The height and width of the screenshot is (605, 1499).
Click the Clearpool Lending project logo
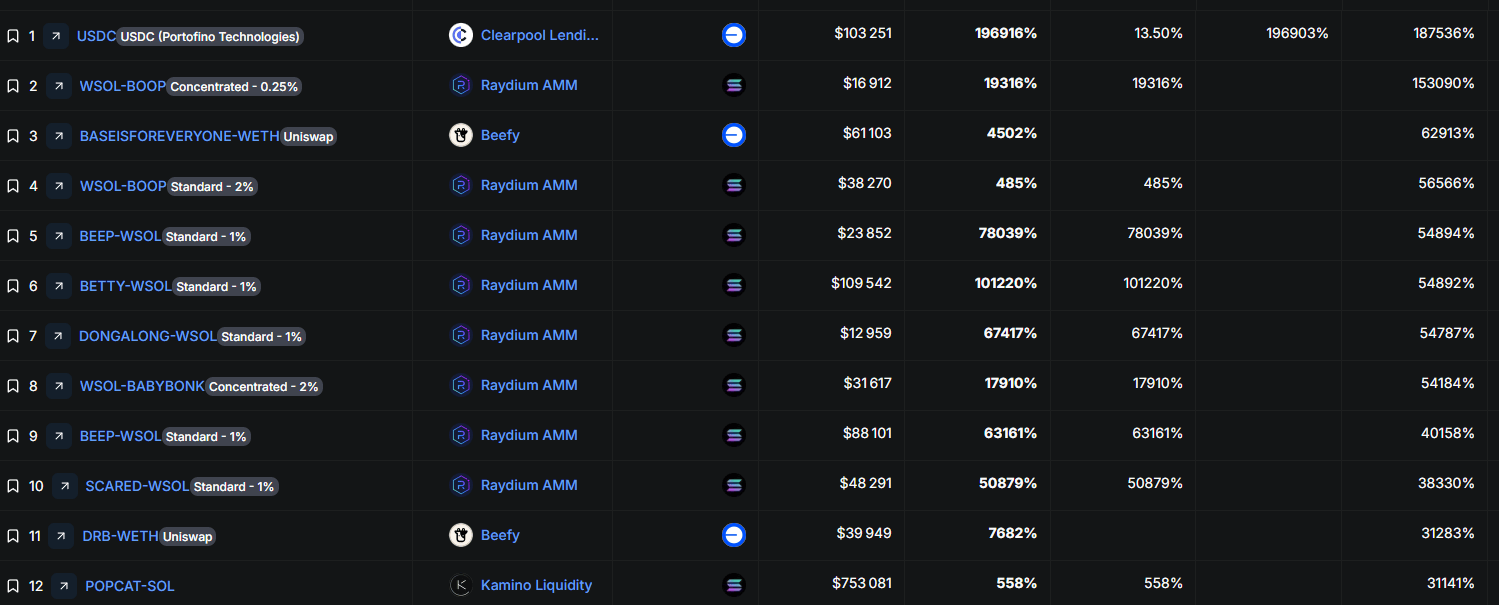460,35
